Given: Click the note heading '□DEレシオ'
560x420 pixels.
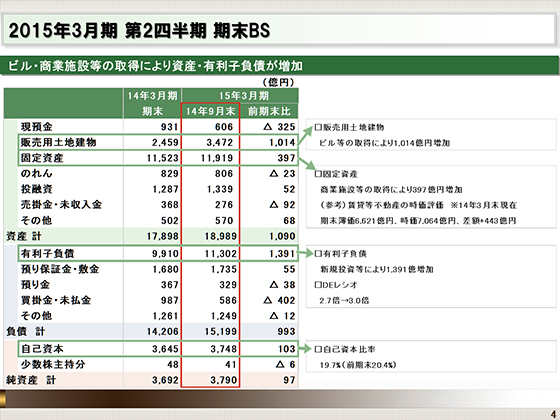Looking at the screenshot, I should (336, 285).
